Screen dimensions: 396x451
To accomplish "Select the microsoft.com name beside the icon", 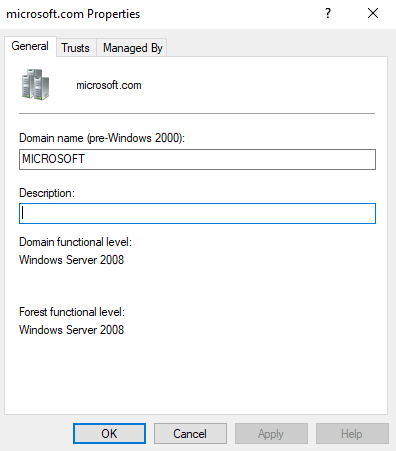I will pos(109,85).
